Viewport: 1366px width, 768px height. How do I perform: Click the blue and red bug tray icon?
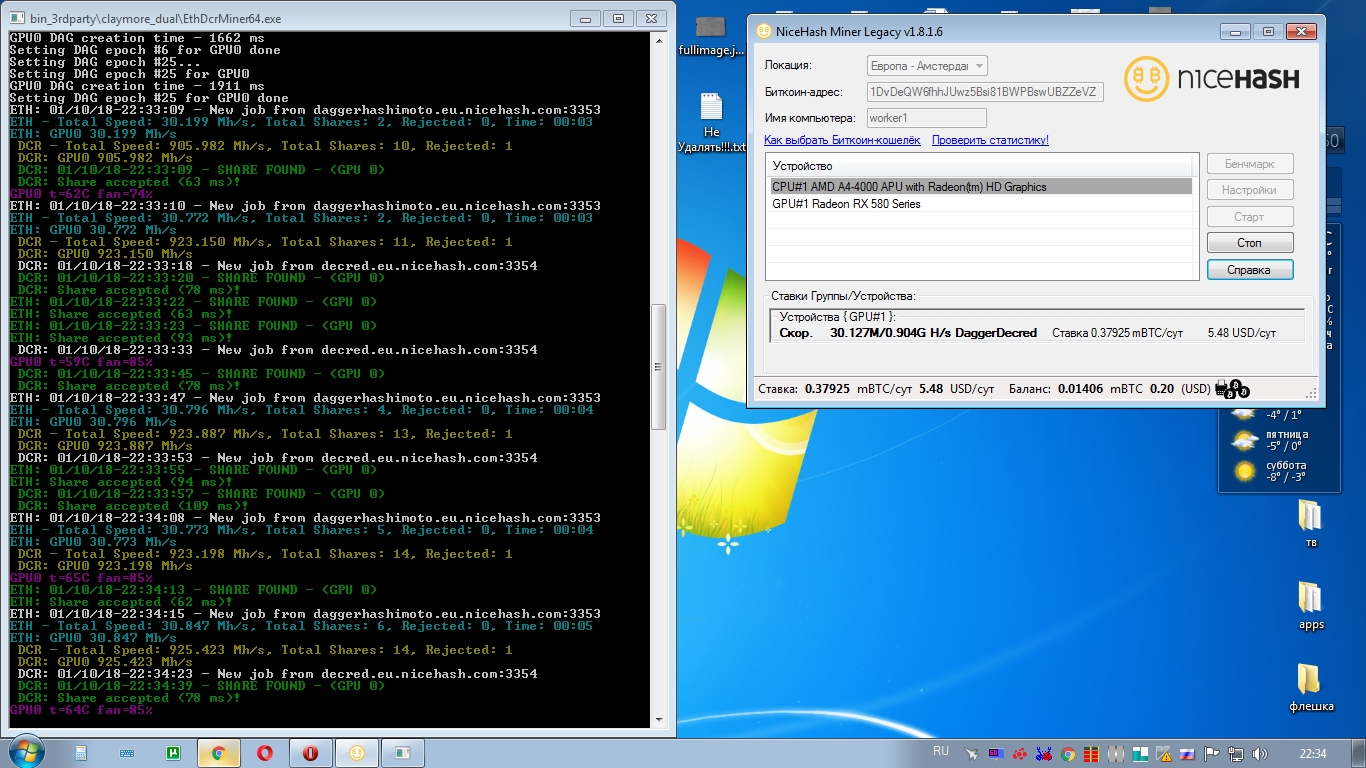click(x=1044, y=754)
